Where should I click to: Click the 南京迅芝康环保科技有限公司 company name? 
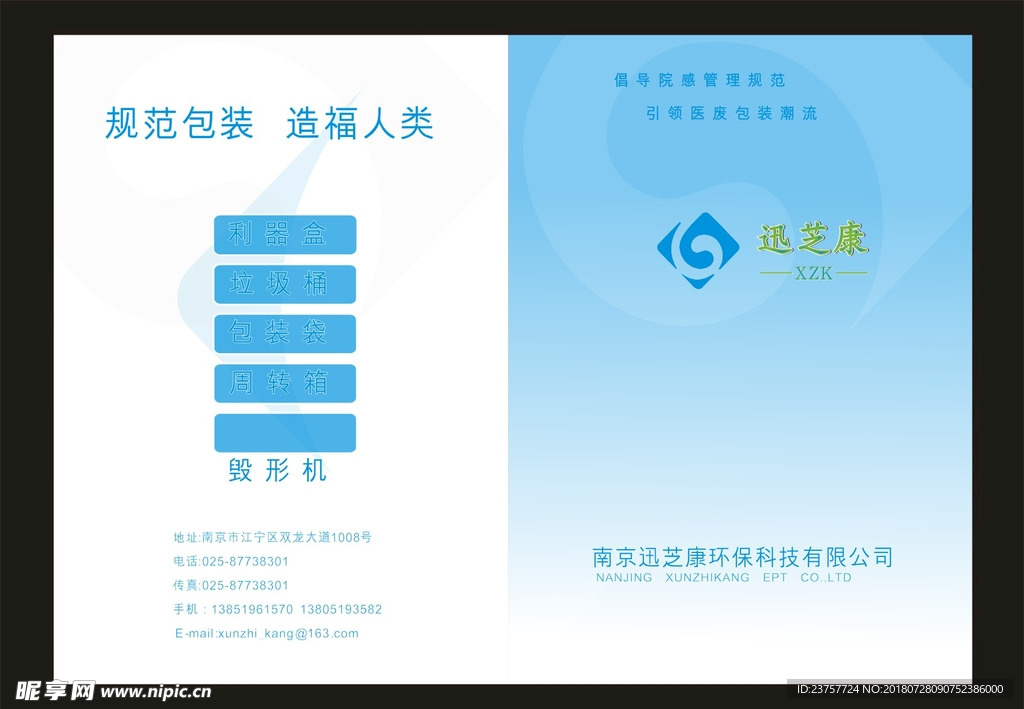tap(742, 557)
